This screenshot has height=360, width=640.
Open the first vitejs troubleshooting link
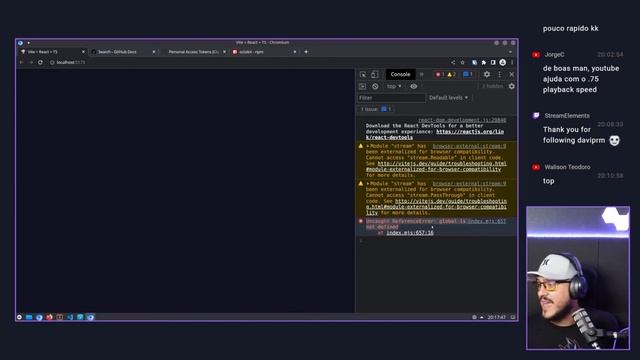coord(436,166)
